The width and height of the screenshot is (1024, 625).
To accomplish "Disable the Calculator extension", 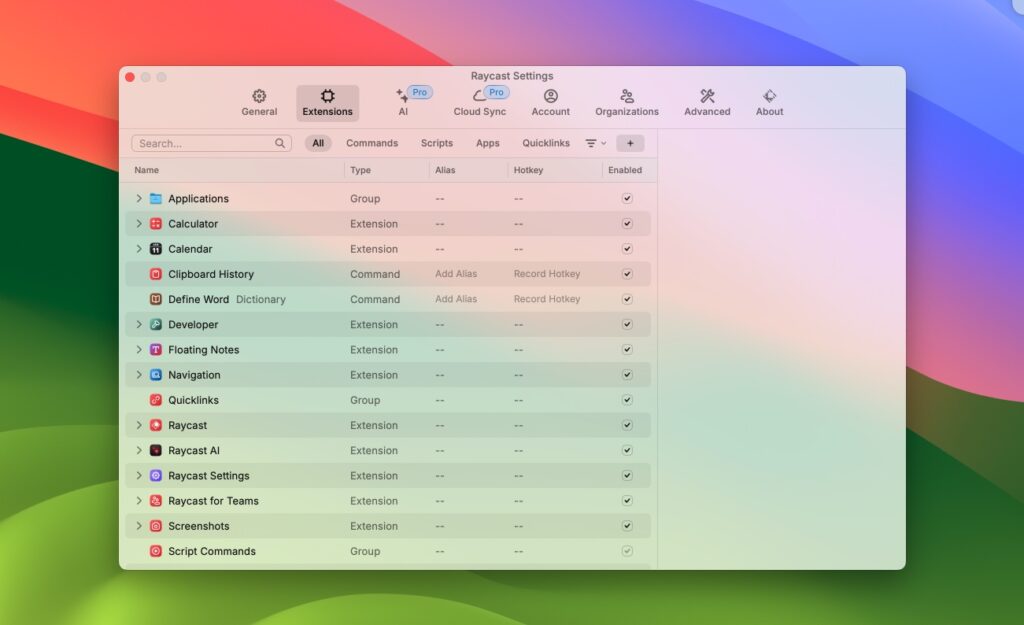I will (x=627, y=223).
